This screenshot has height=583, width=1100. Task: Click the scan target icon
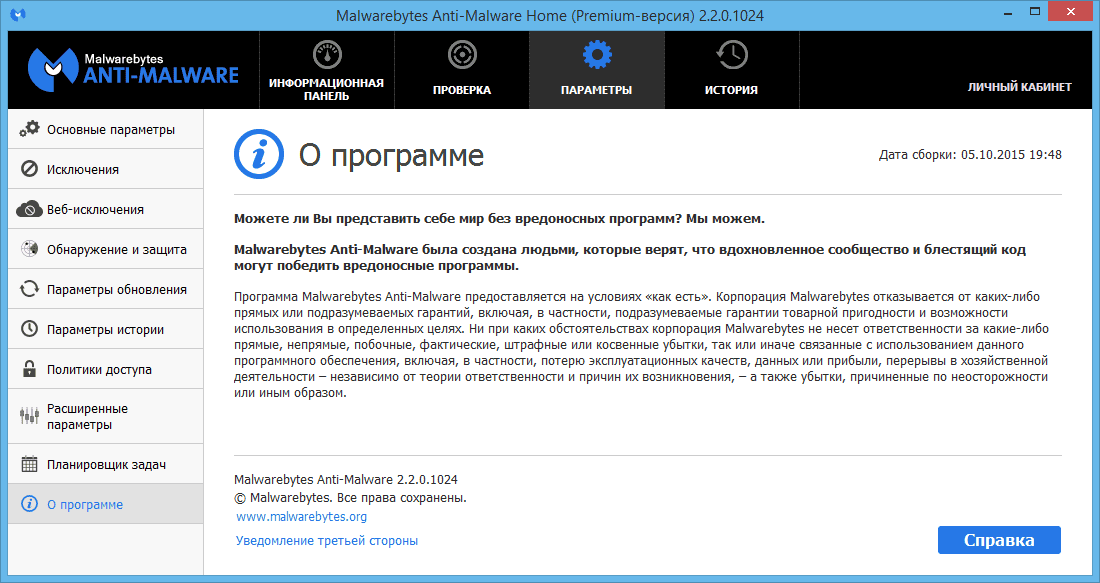[462, 55]
